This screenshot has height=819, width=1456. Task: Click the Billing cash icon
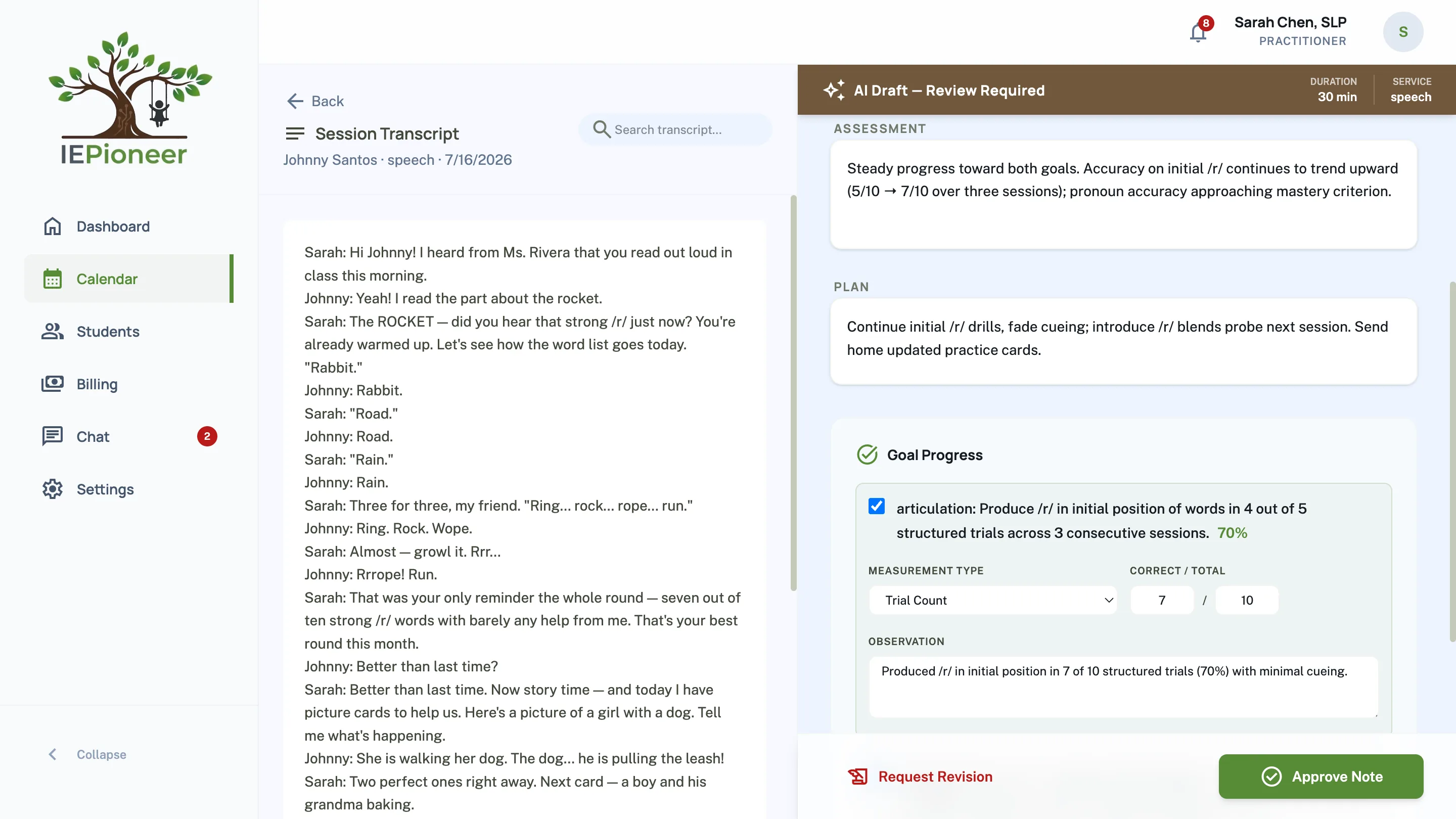click(53, 384)
